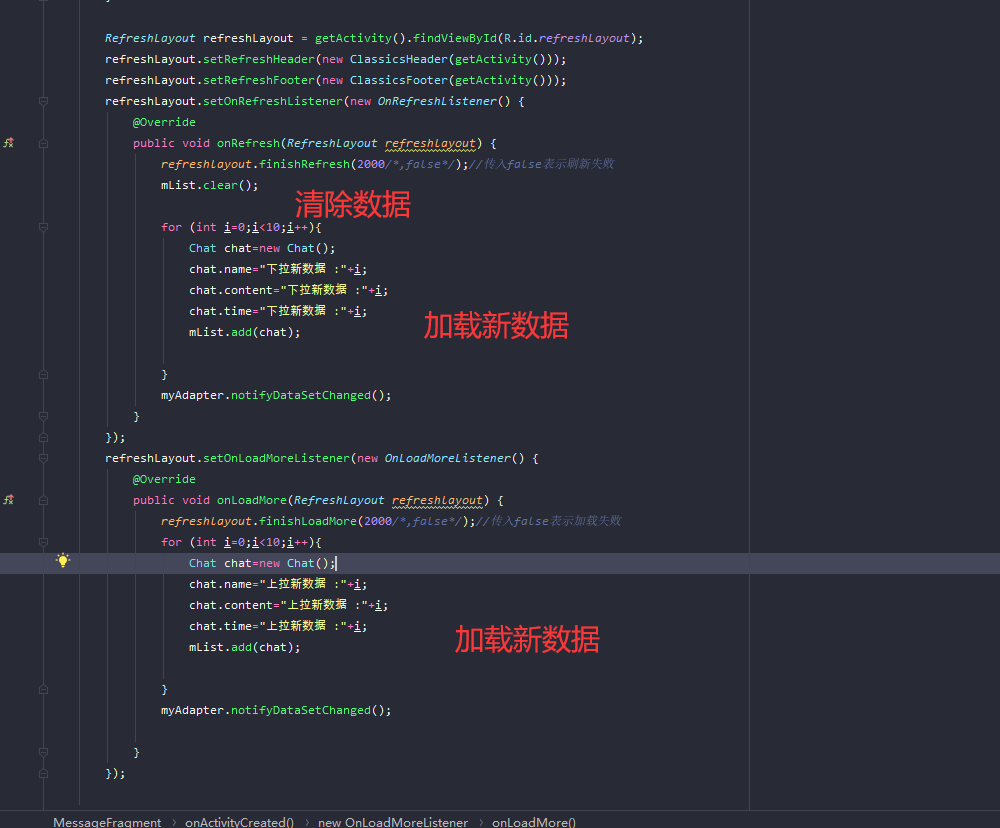Click setOnRefreshListener method name

pos(273,101)
